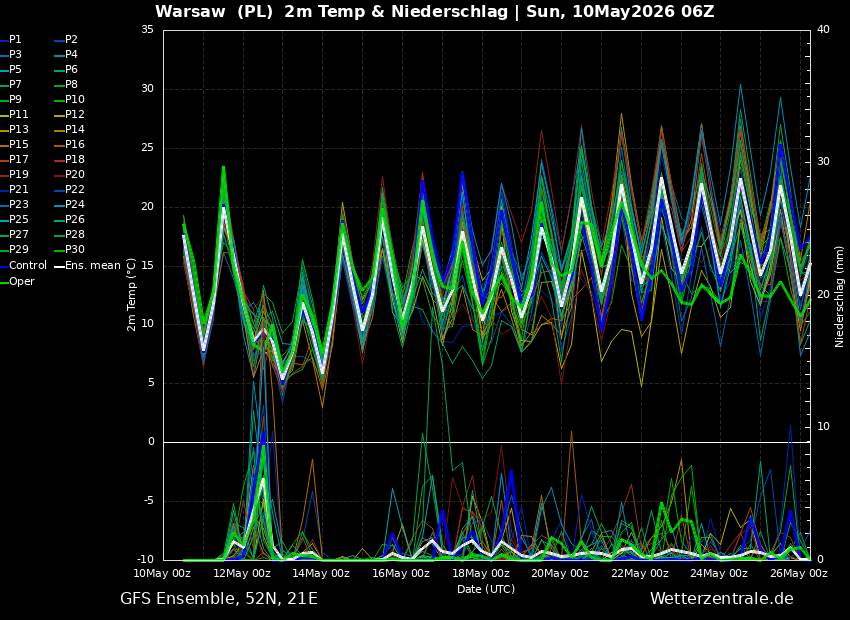Screen dimensions: 850x620
Task: Click the Date (UTC) axis title
Action: click(486, 589)
